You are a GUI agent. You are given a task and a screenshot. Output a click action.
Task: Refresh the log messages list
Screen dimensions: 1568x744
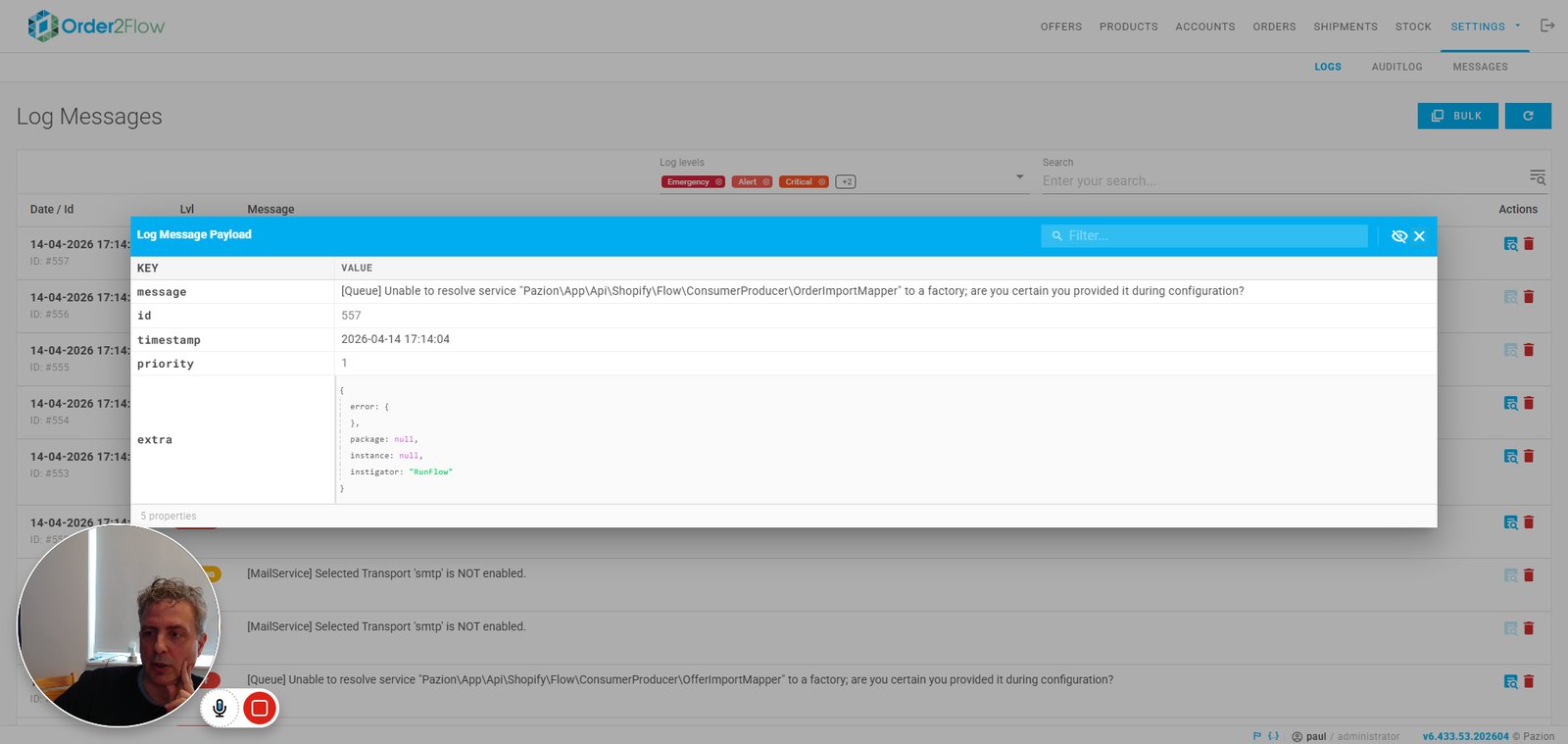(1528, 116)
